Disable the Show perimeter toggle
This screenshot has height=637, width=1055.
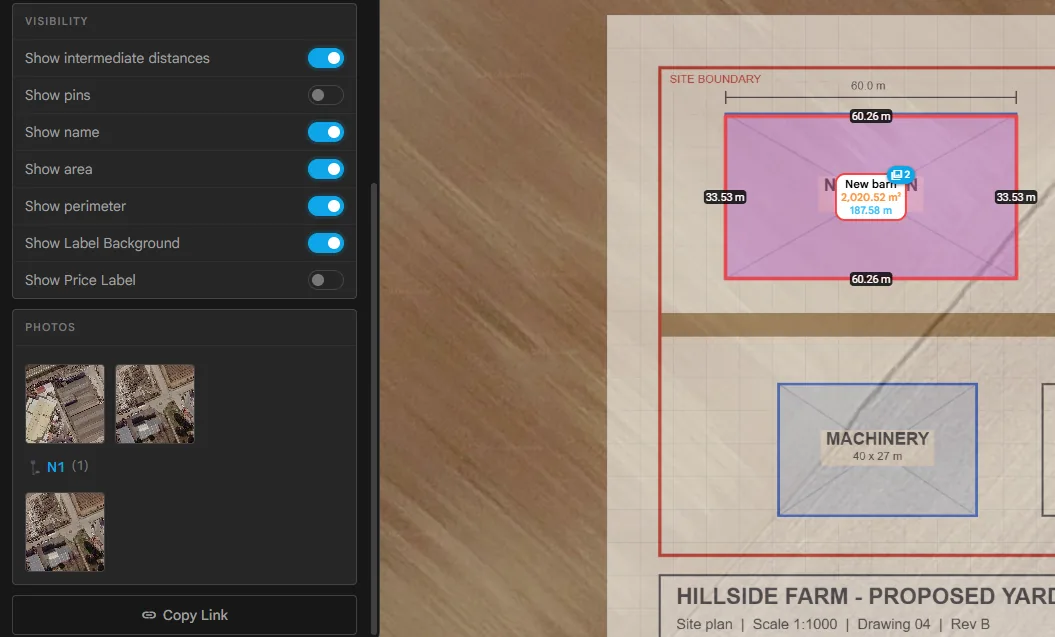(x=326, y=206)
